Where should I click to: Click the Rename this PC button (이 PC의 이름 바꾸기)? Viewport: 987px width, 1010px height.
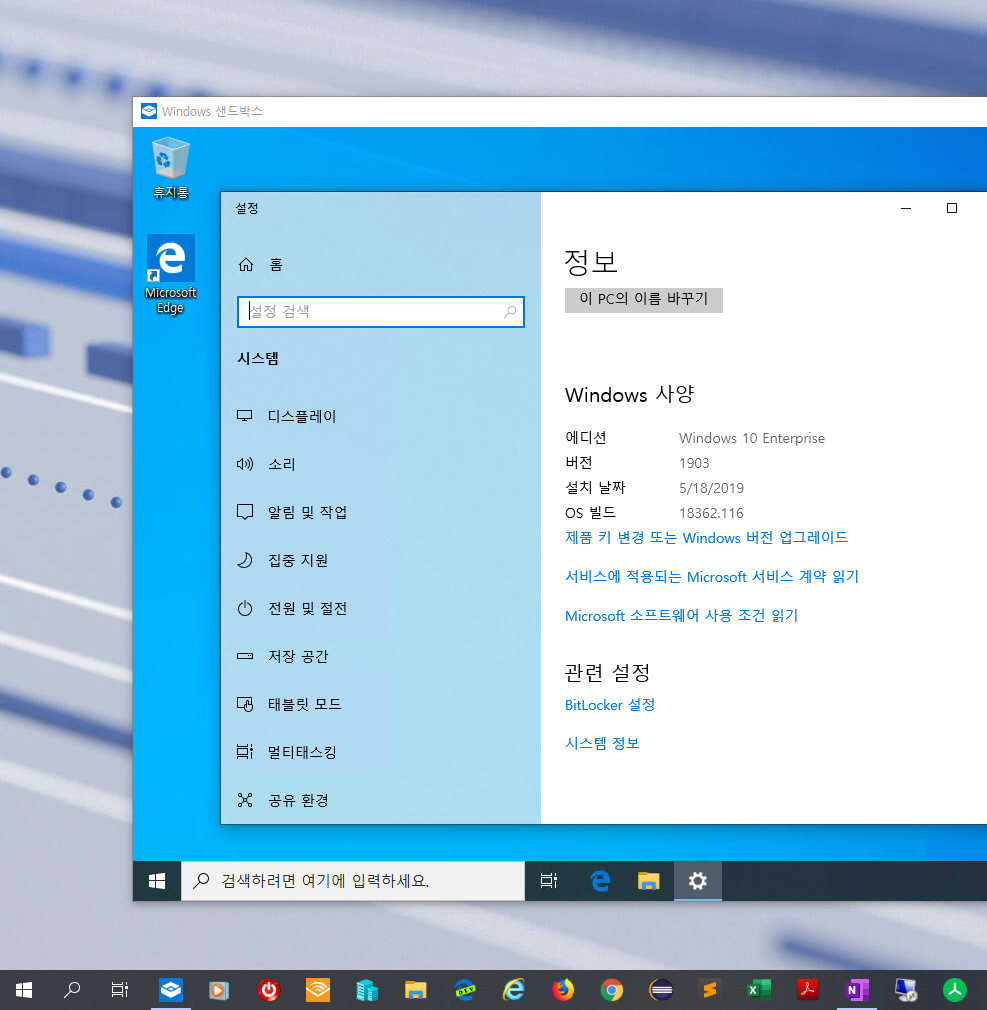pos(644,300)
